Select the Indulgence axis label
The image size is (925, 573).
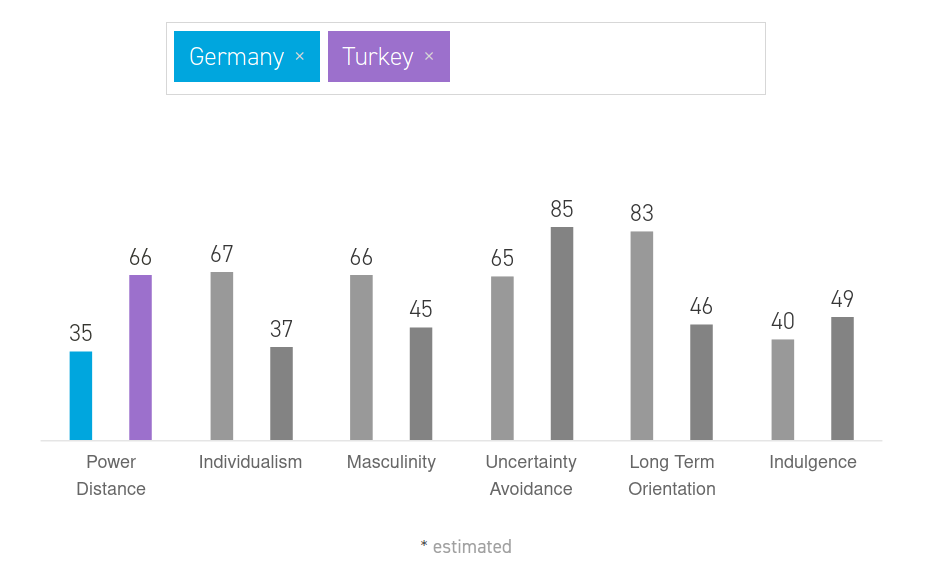(813, 462)
